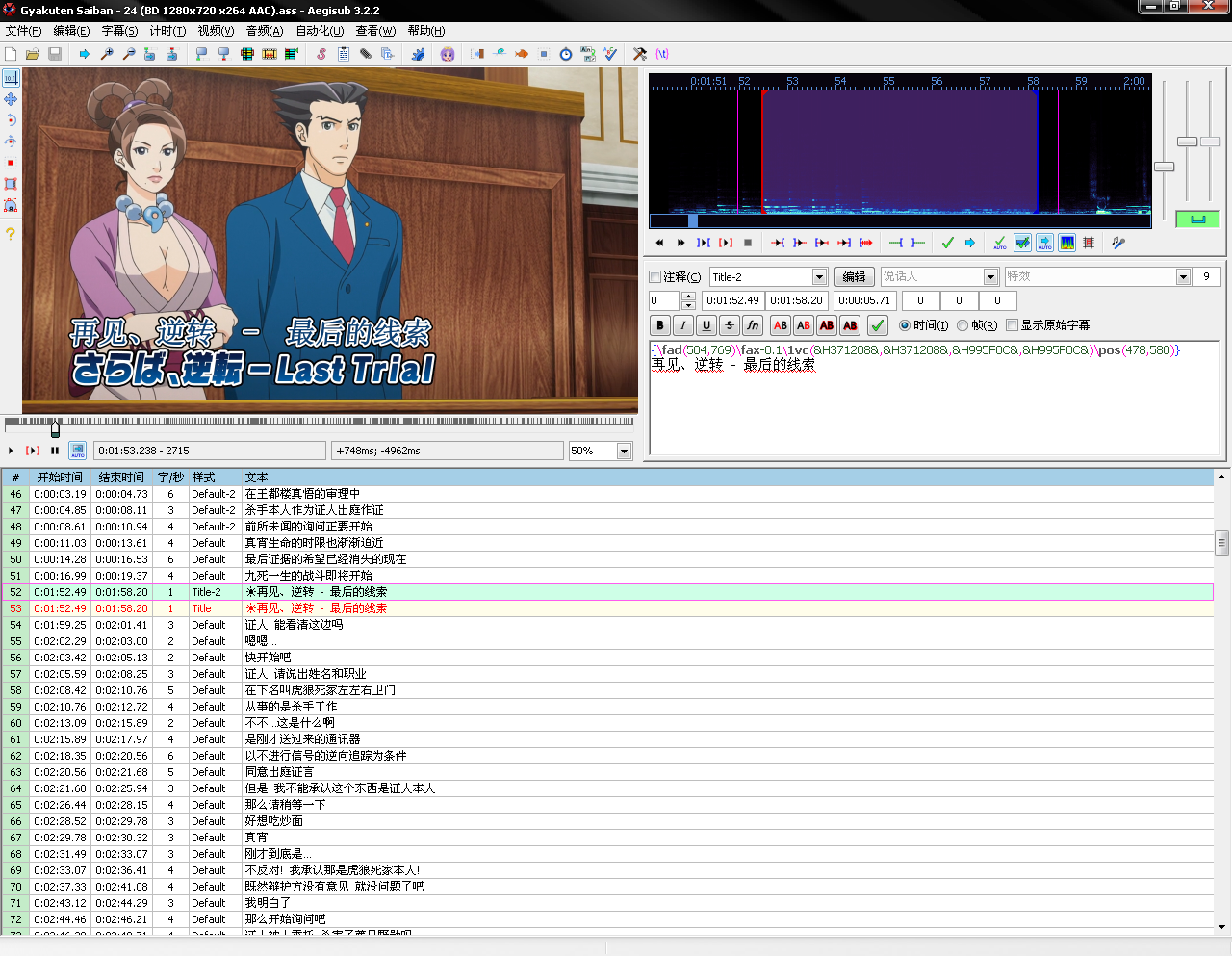Open the 视频 menu
The height and width of the screenshot is (956, 1232).
point(216,31)
